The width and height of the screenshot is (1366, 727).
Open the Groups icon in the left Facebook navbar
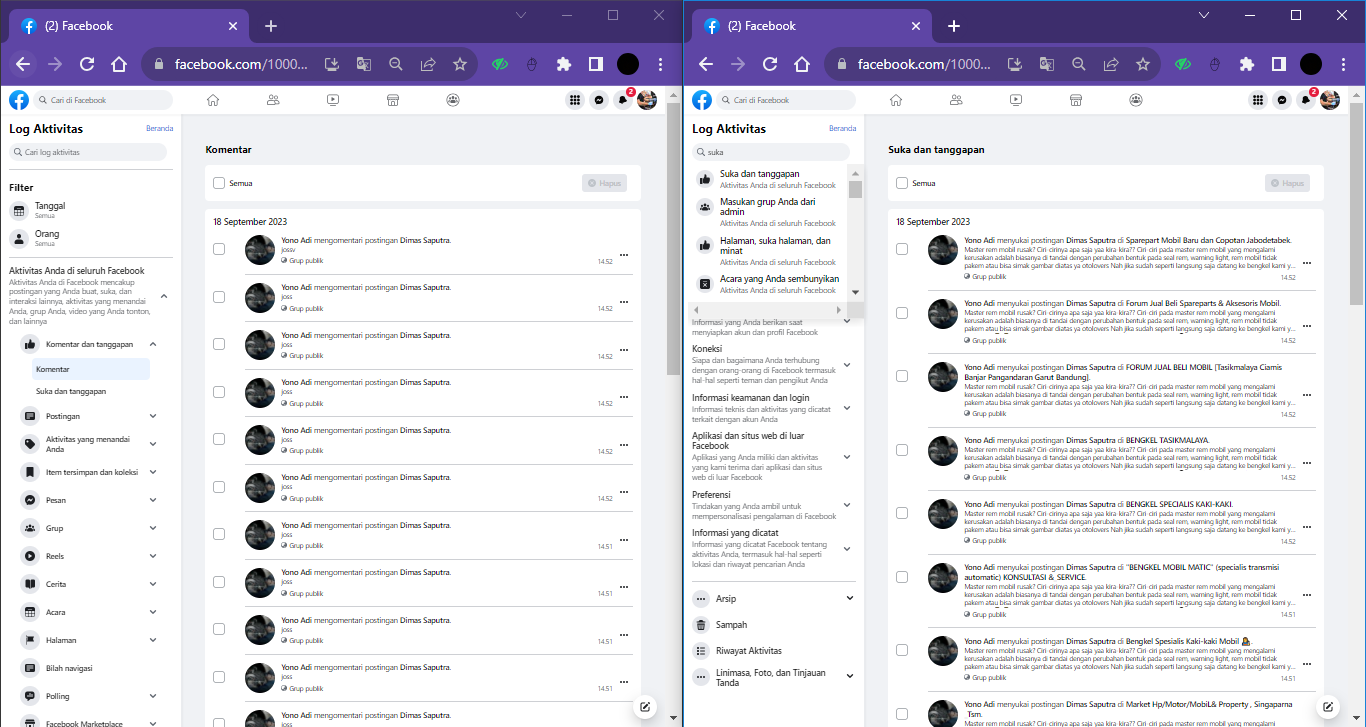(x=453, y=100)
